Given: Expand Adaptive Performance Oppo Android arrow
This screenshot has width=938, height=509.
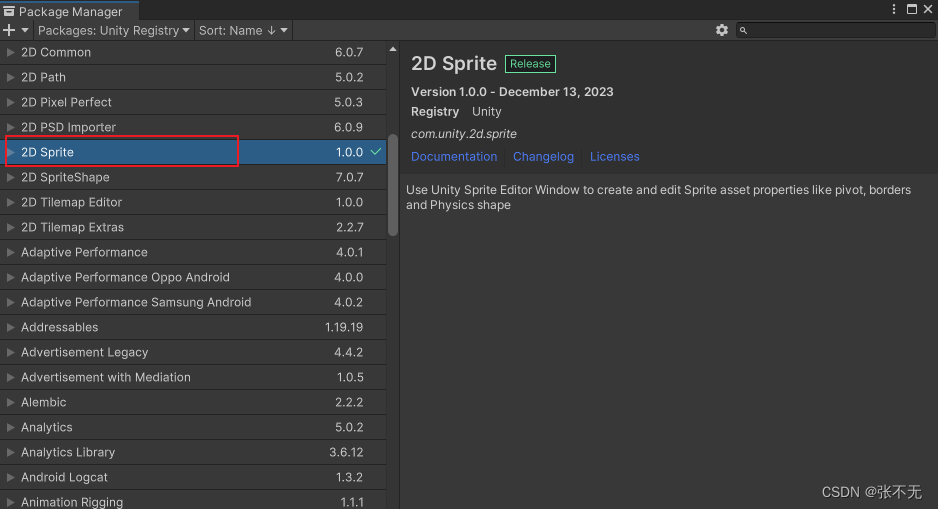Looking at the screenshot, I should coord(10,278).
